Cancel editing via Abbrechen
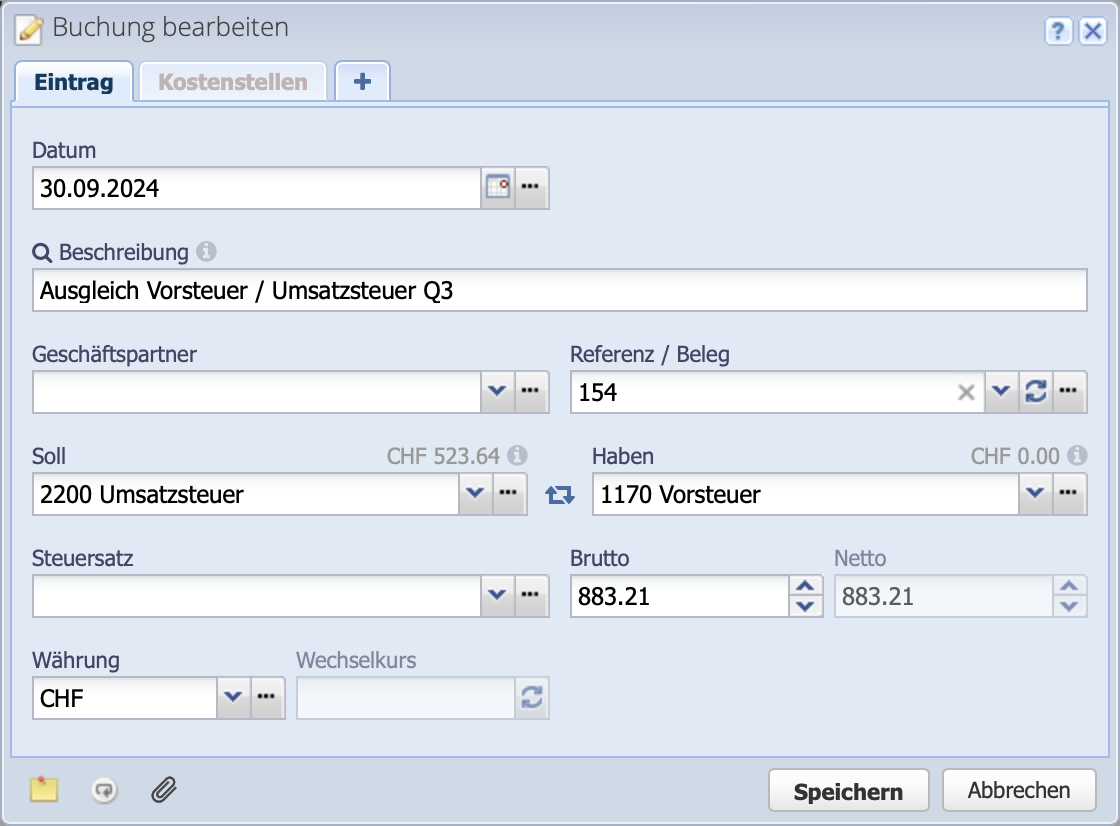1120x826 pixels. 1019,790
